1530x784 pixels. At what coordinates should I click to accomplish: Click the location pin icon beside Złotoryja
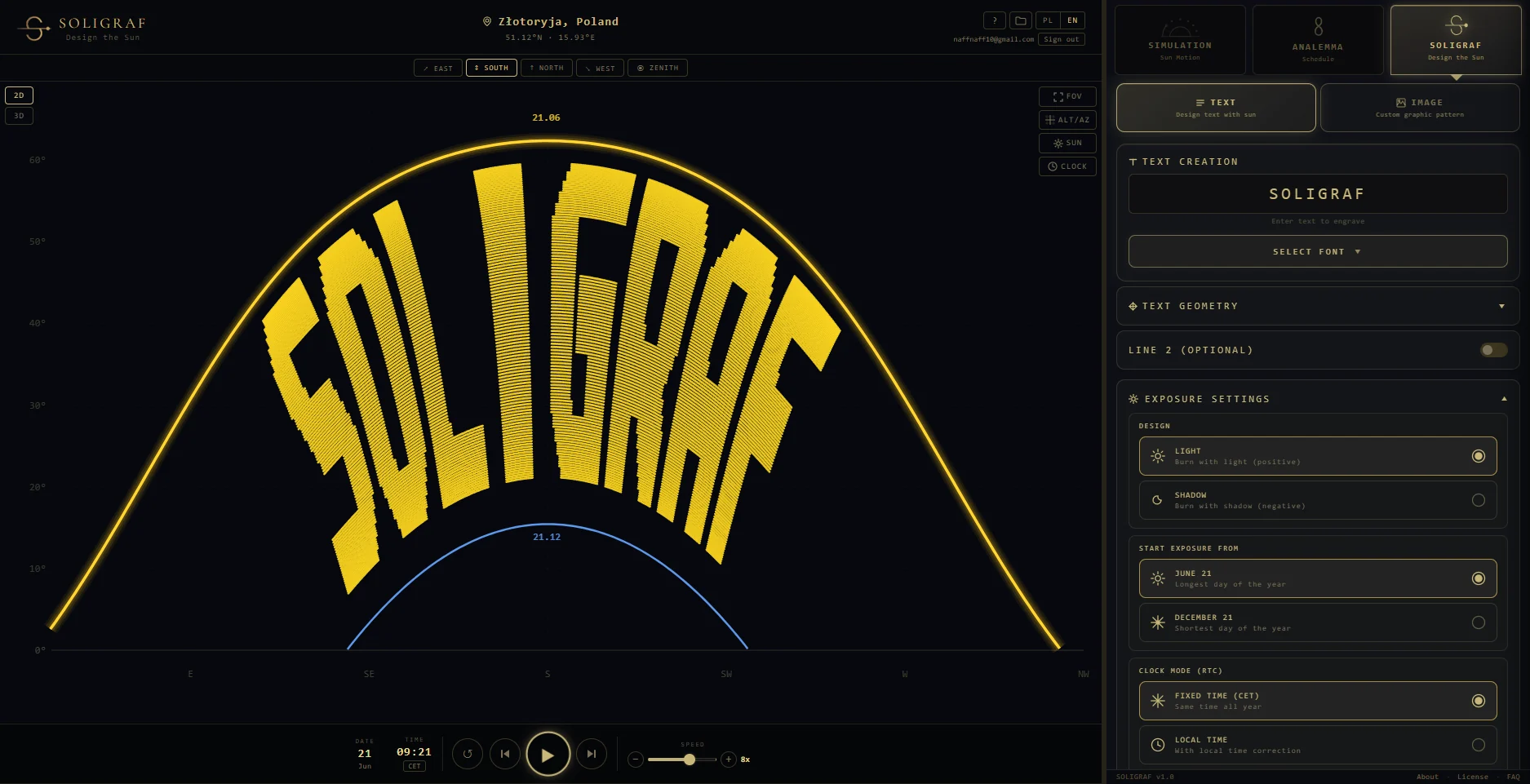click(487, 22)
